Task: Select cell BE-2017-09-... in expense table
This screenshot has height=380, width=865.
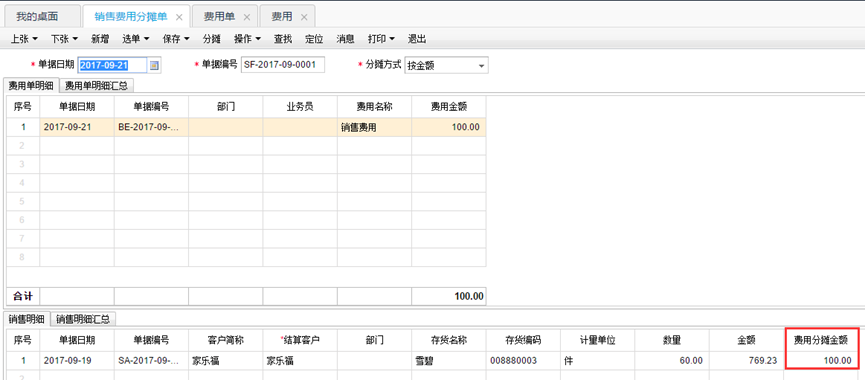Action: pyautogui.click(x=151, y=127)
